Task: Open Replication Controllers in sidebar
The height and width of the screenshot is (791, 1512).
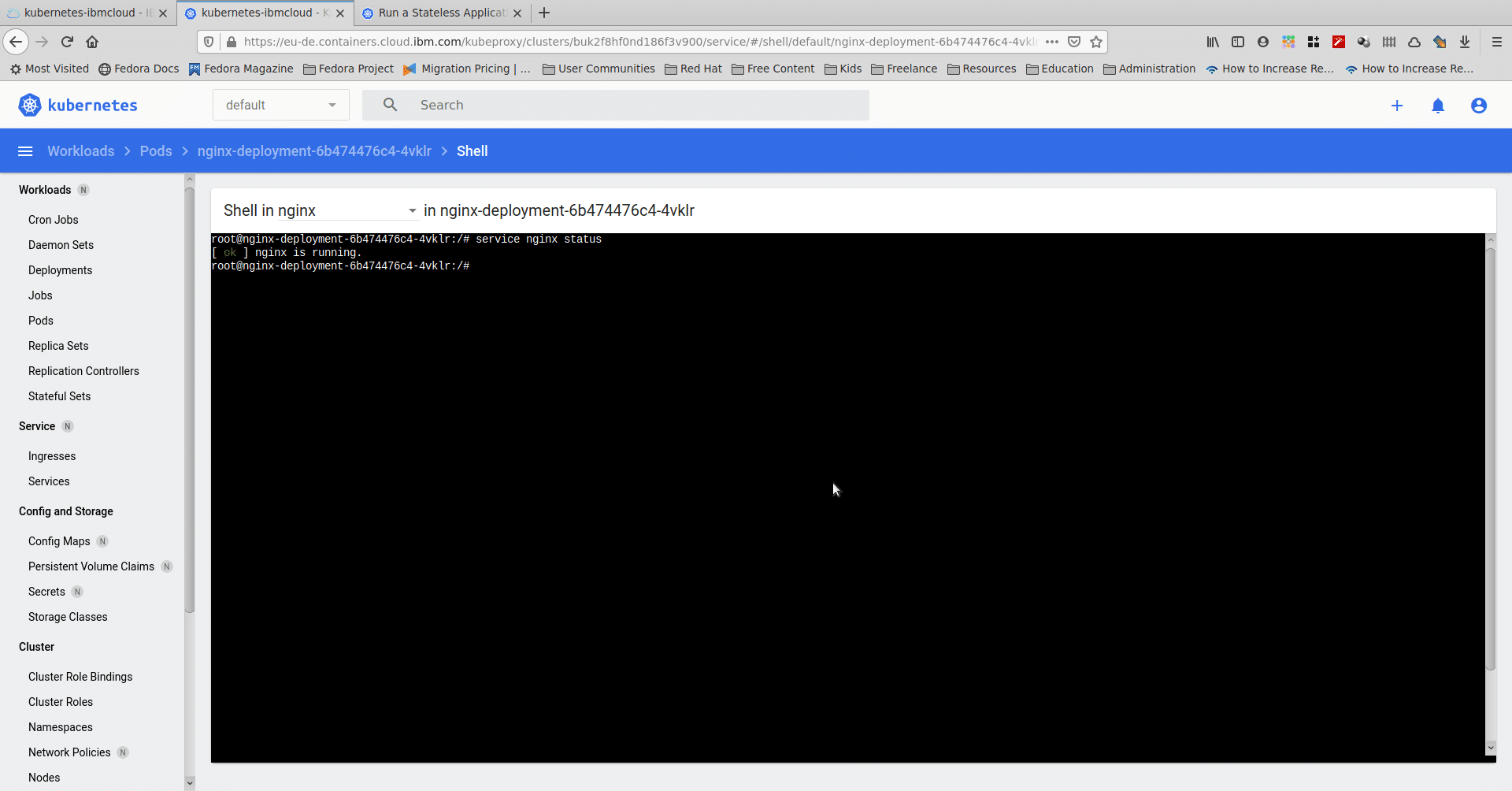Action: [x=83, y=371]
